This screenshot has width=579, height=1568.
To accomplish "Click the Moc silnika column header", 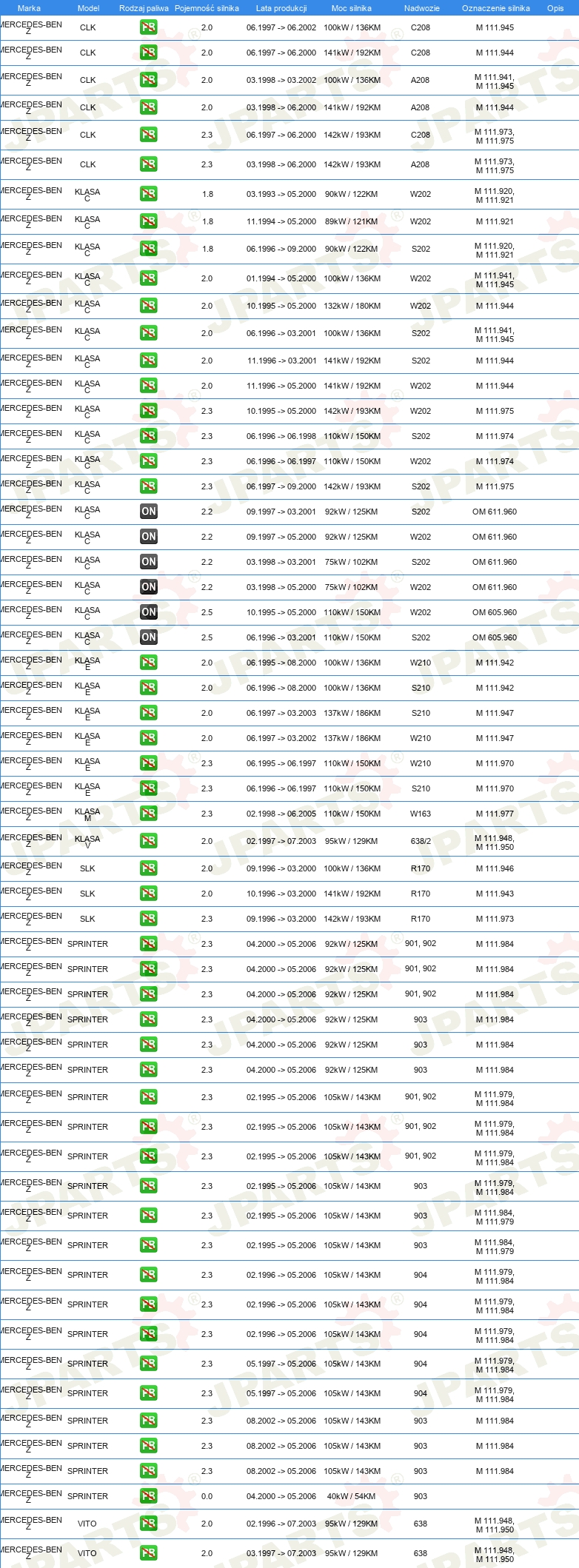I will 352,8.
